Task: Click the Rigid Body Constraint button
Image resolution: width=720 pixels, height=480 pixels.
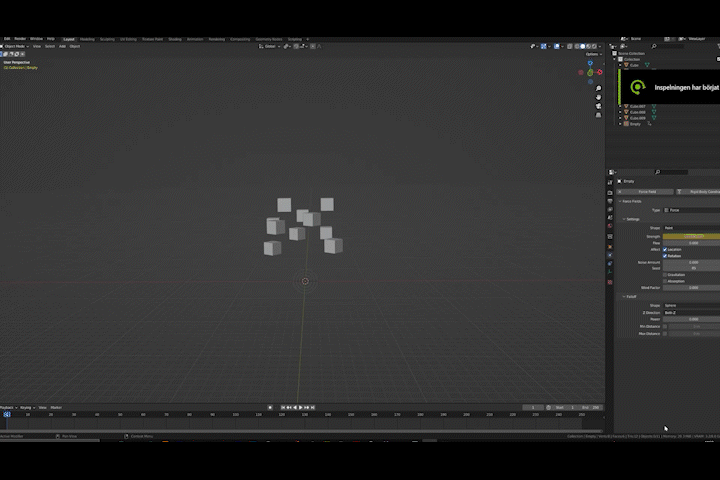Action: tap(698, 192)
